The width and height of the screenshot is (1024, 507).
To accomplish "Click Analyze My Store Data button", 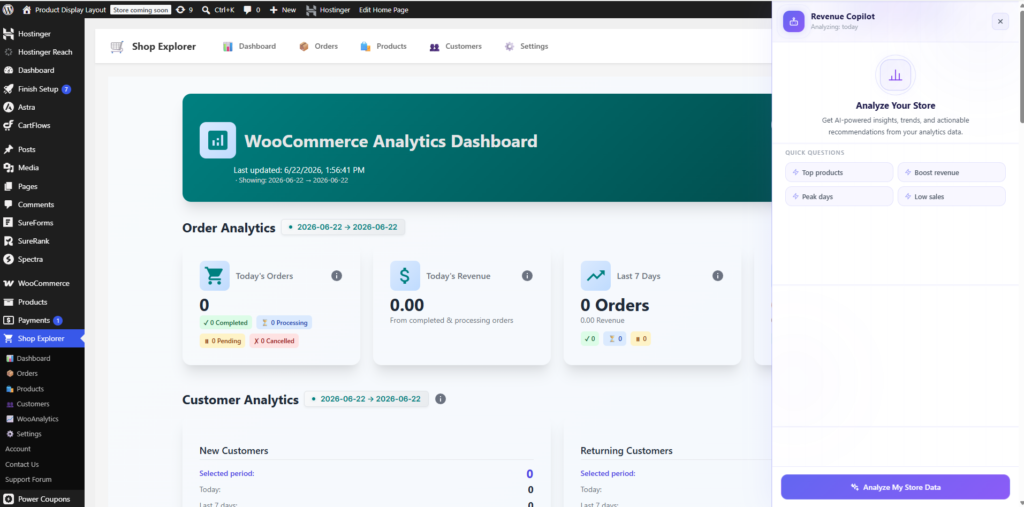I will click(x=895, y=487).
